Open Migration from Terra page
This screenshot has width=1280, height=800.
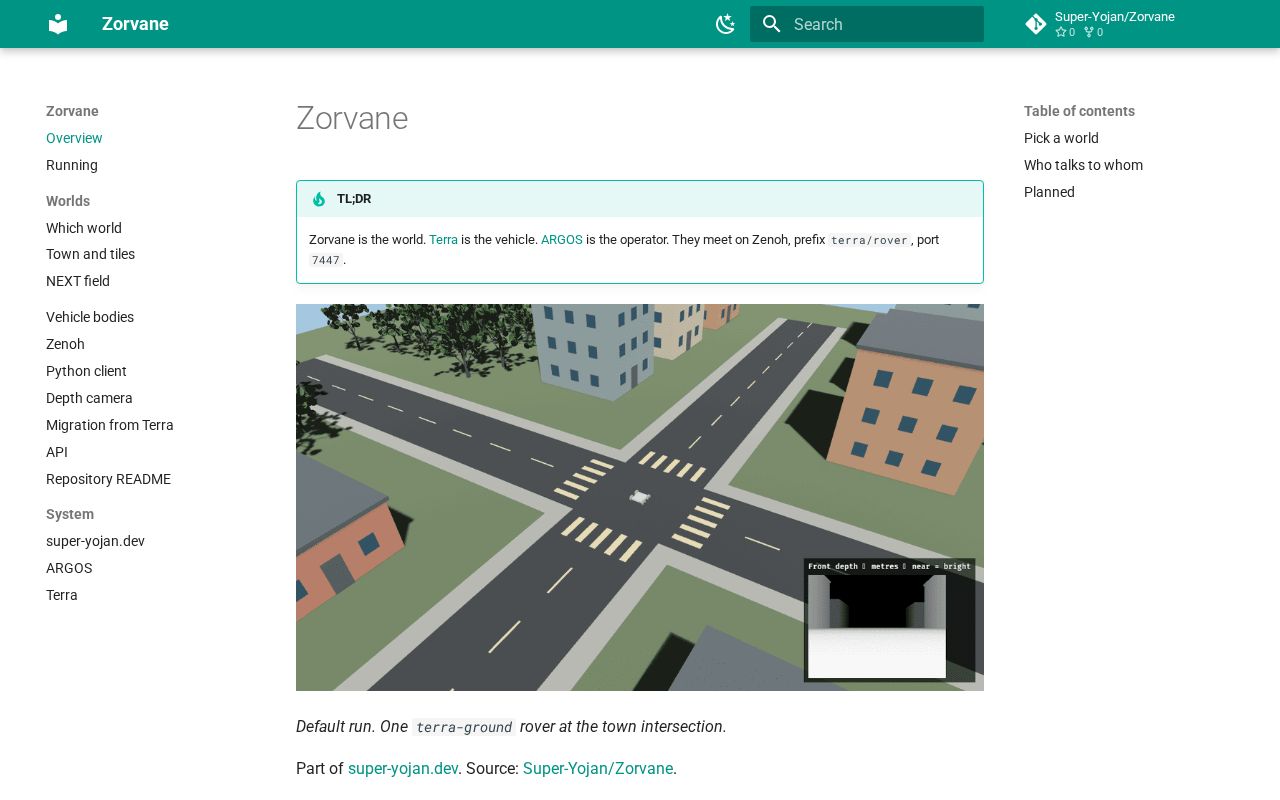[110, 425]
